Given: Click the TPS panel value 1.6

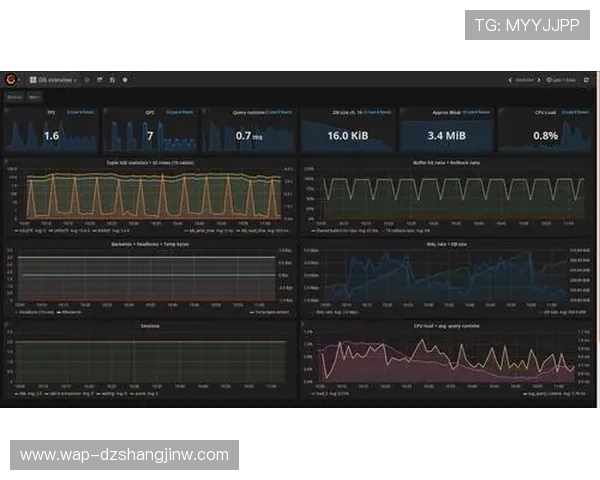Looking at the screenshot, I should (51, 136).
